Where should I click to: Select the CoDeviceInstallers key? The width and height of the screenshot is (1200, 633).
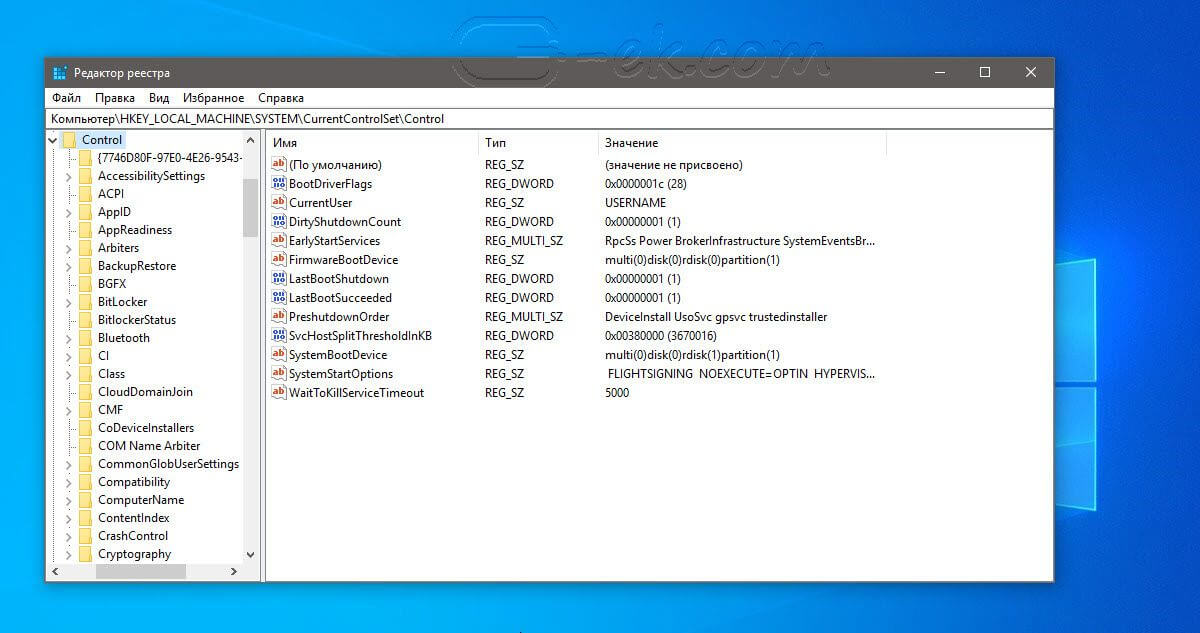pyautogui.click(x=146, y=428)
